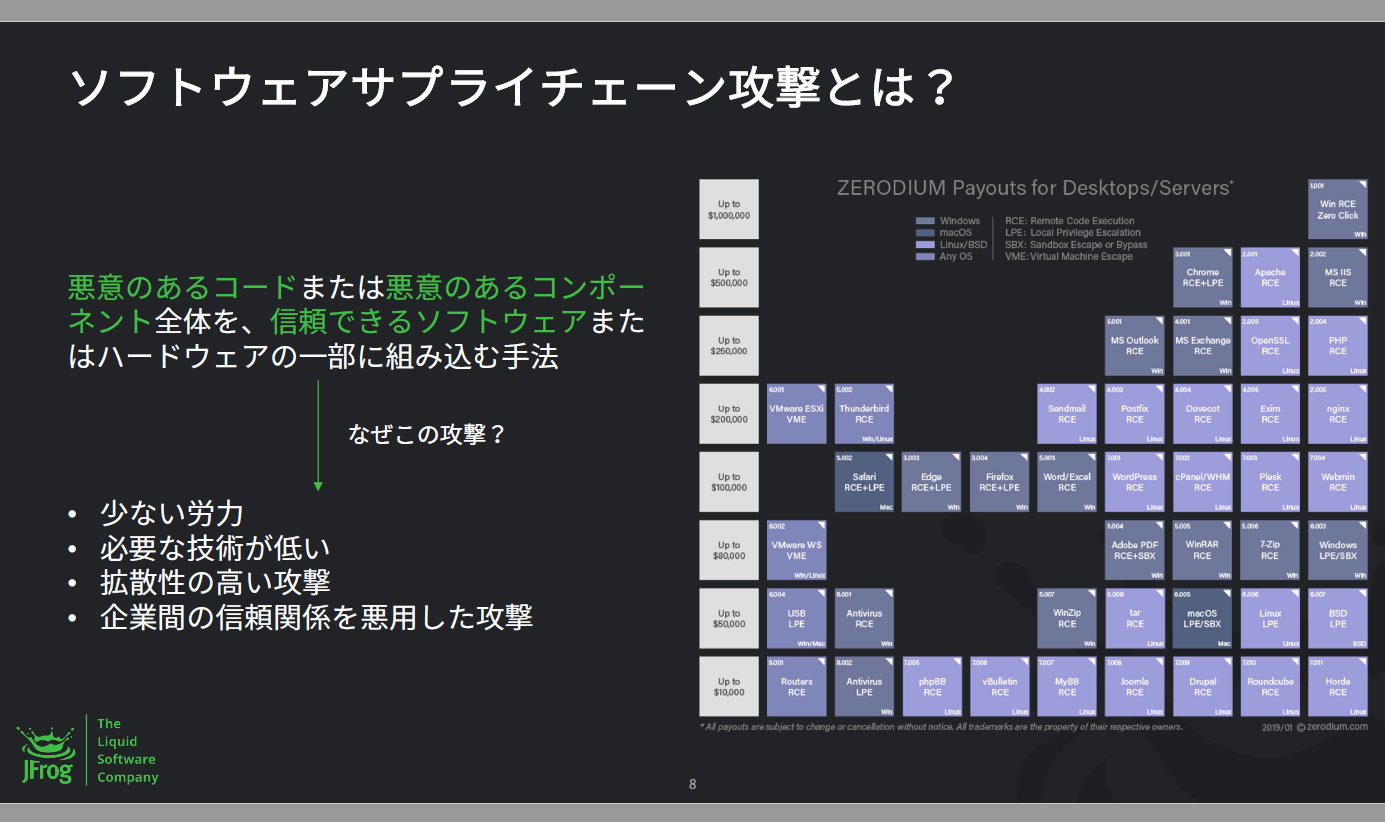Click the Win RCE Zero Click cell

coord(1338,209)
